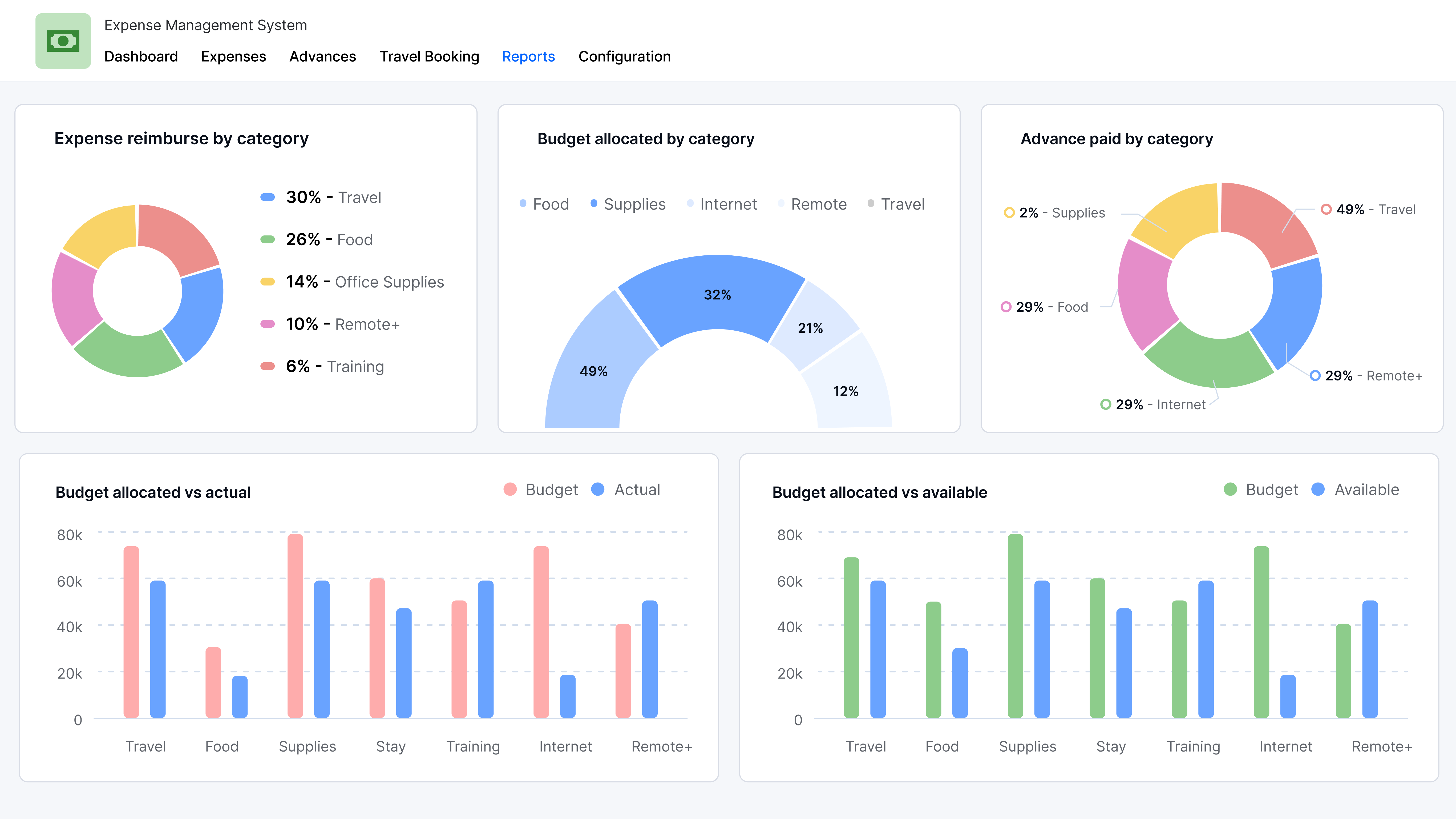This screenshot has height=819, width=1456.
Task: Click the pink swatch beside 10% Remote+
Action: click(x=267, y=324)
